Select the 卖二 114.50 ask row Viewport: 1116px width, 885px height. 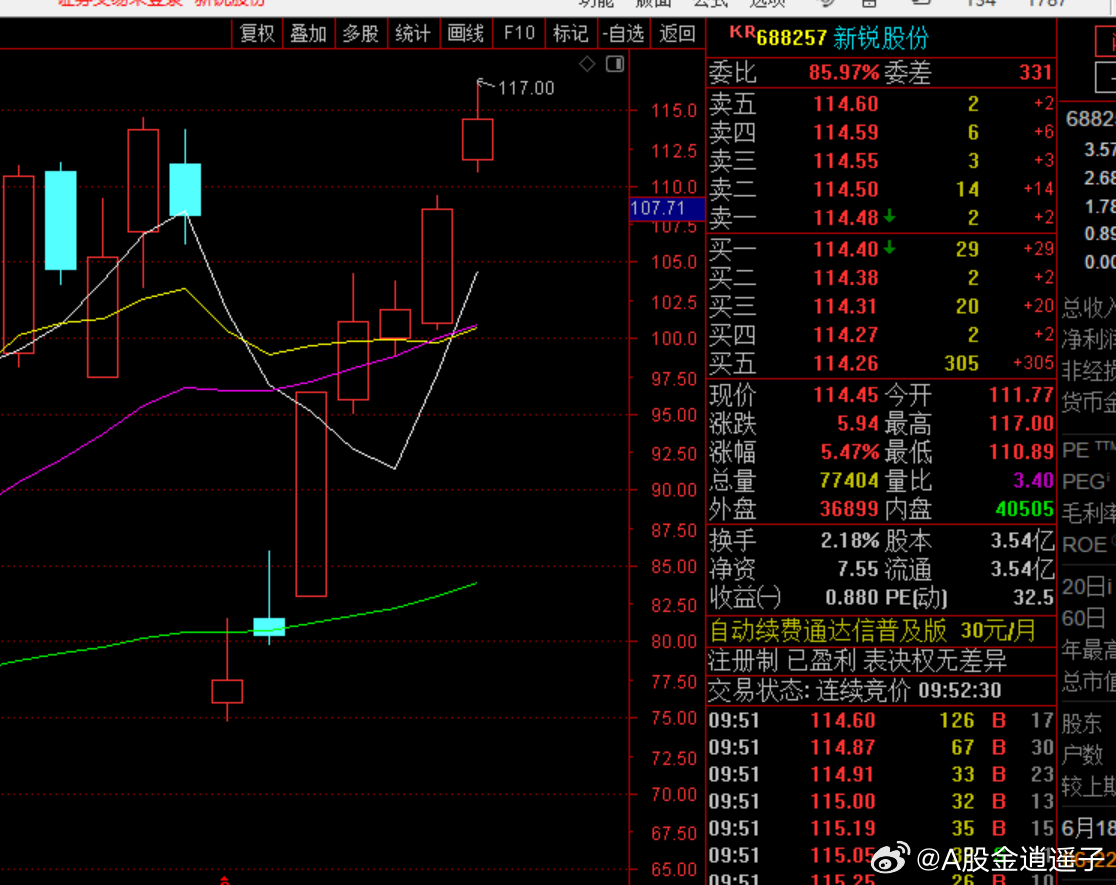coord(881,189)
